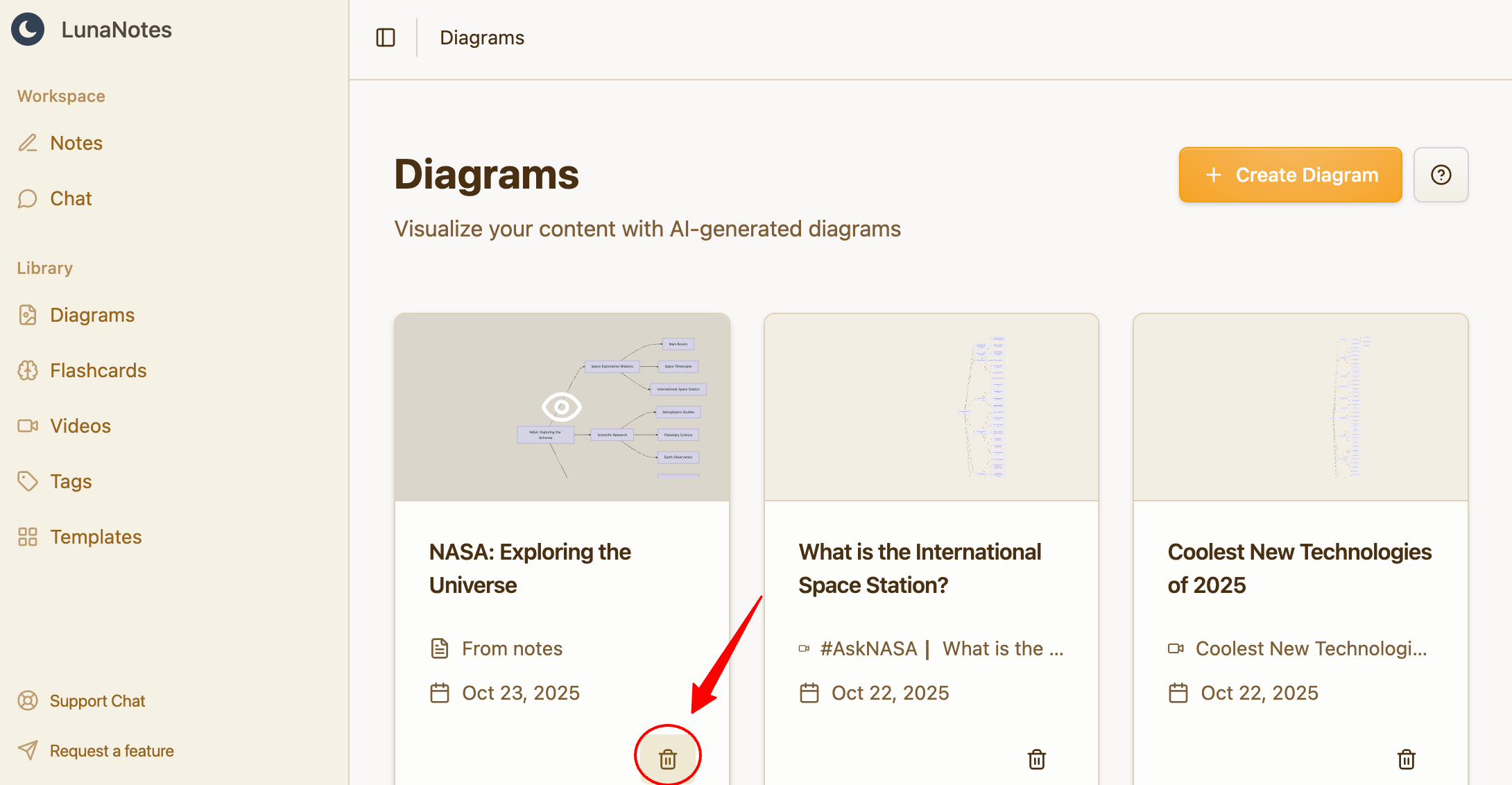Open Notes in the sidebar
1512x785 pixels.
point(76,143)
